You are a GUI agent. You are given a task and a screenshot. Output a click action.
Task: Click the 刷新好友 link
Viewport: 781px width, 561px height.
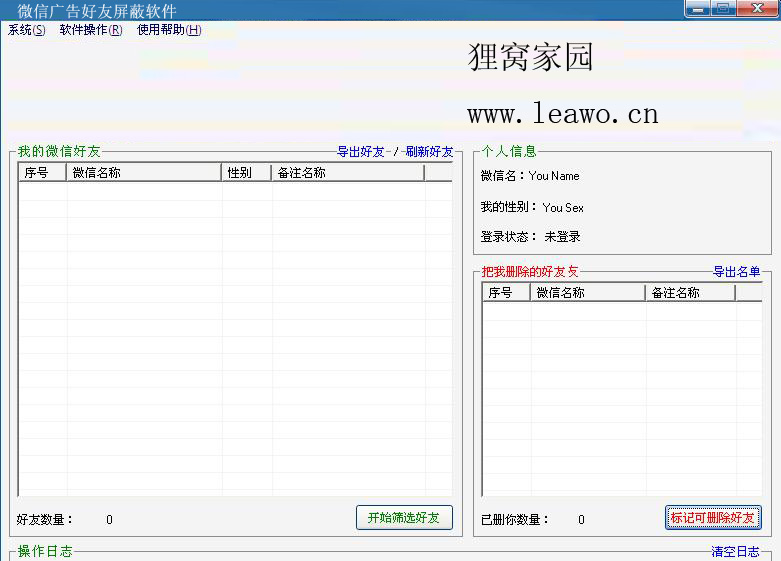(429, 151)
